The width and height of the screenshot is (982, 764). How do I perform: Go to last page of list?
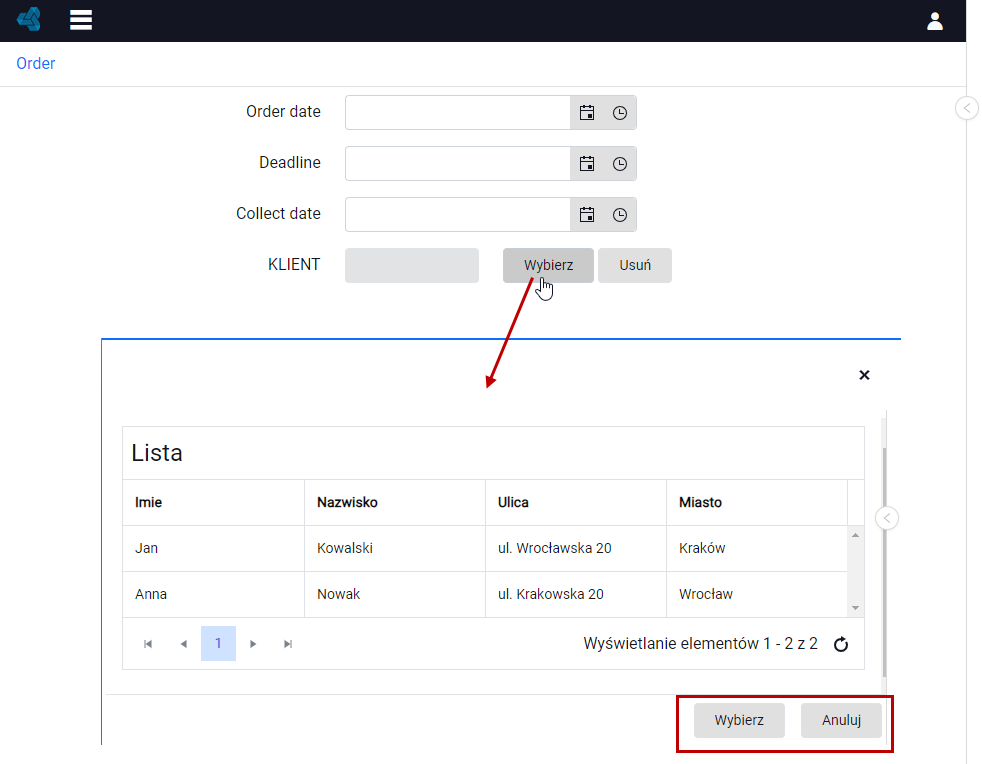(x=288, y=644)
